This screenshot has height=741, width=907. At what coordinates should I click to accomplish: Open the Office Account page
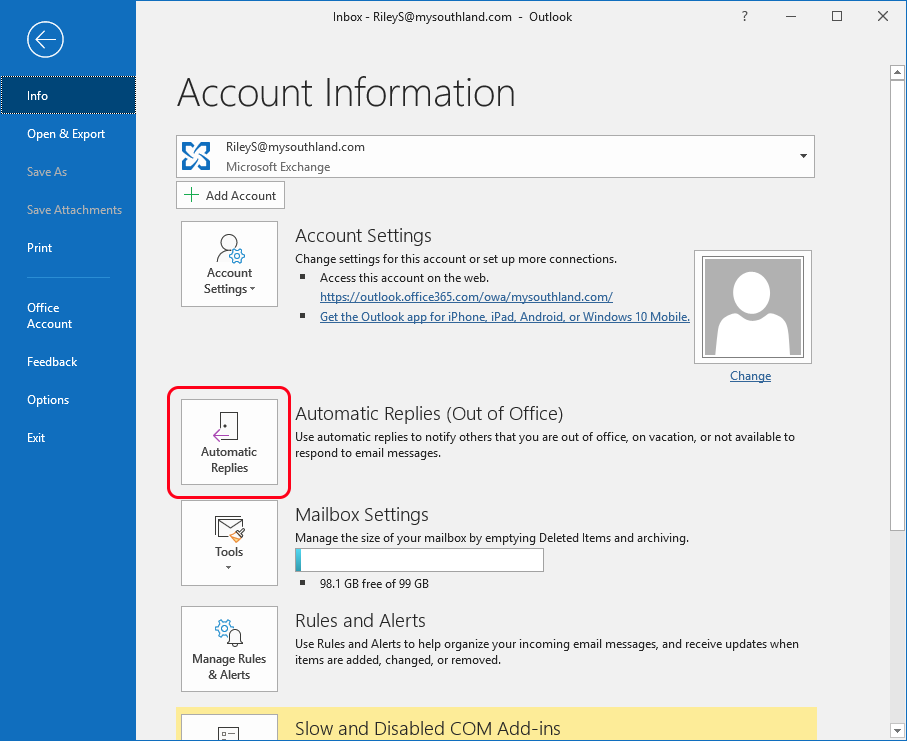(x=50, y=316)
